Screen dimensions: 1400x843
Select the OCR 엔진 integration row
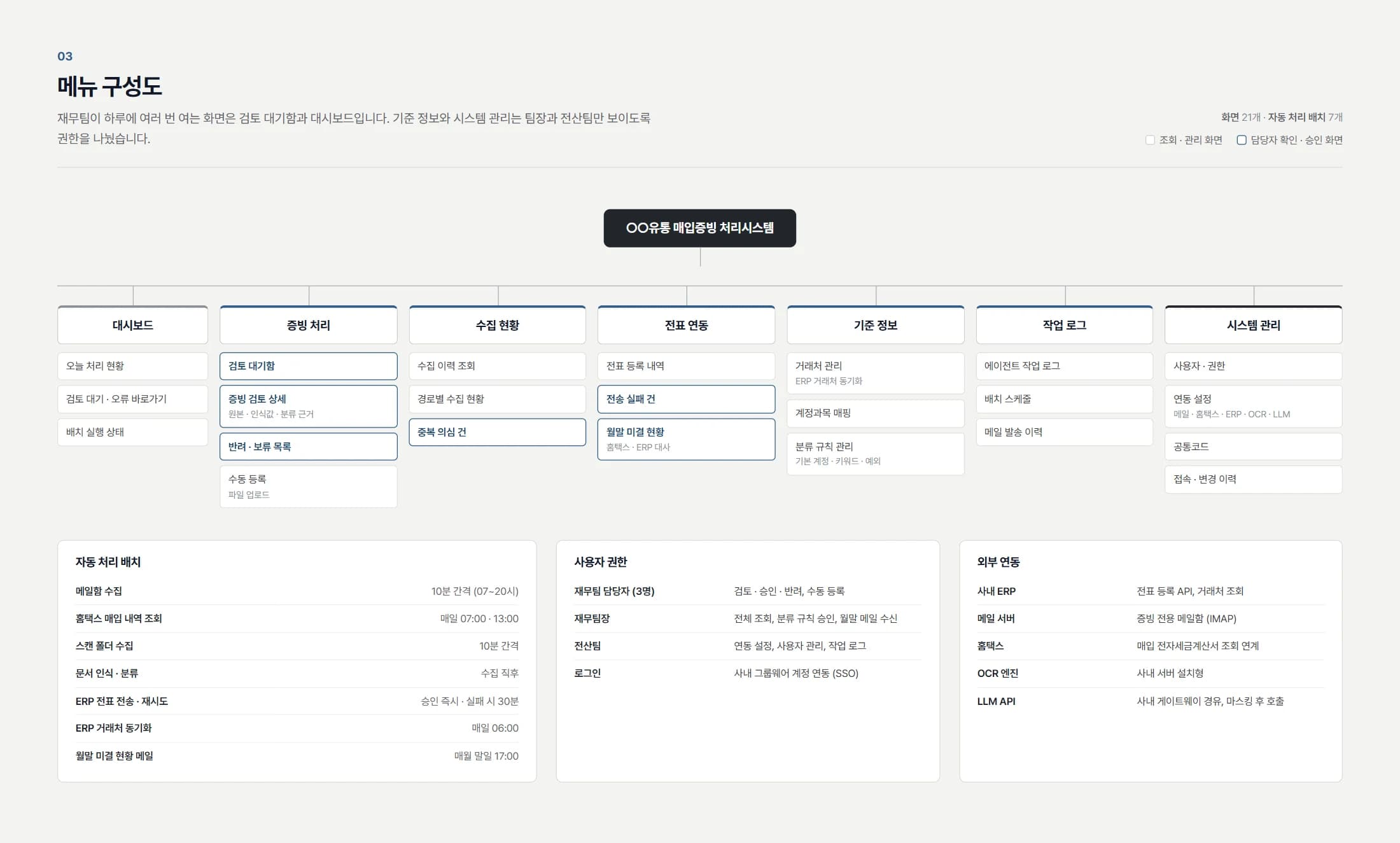pos(1151,673)
